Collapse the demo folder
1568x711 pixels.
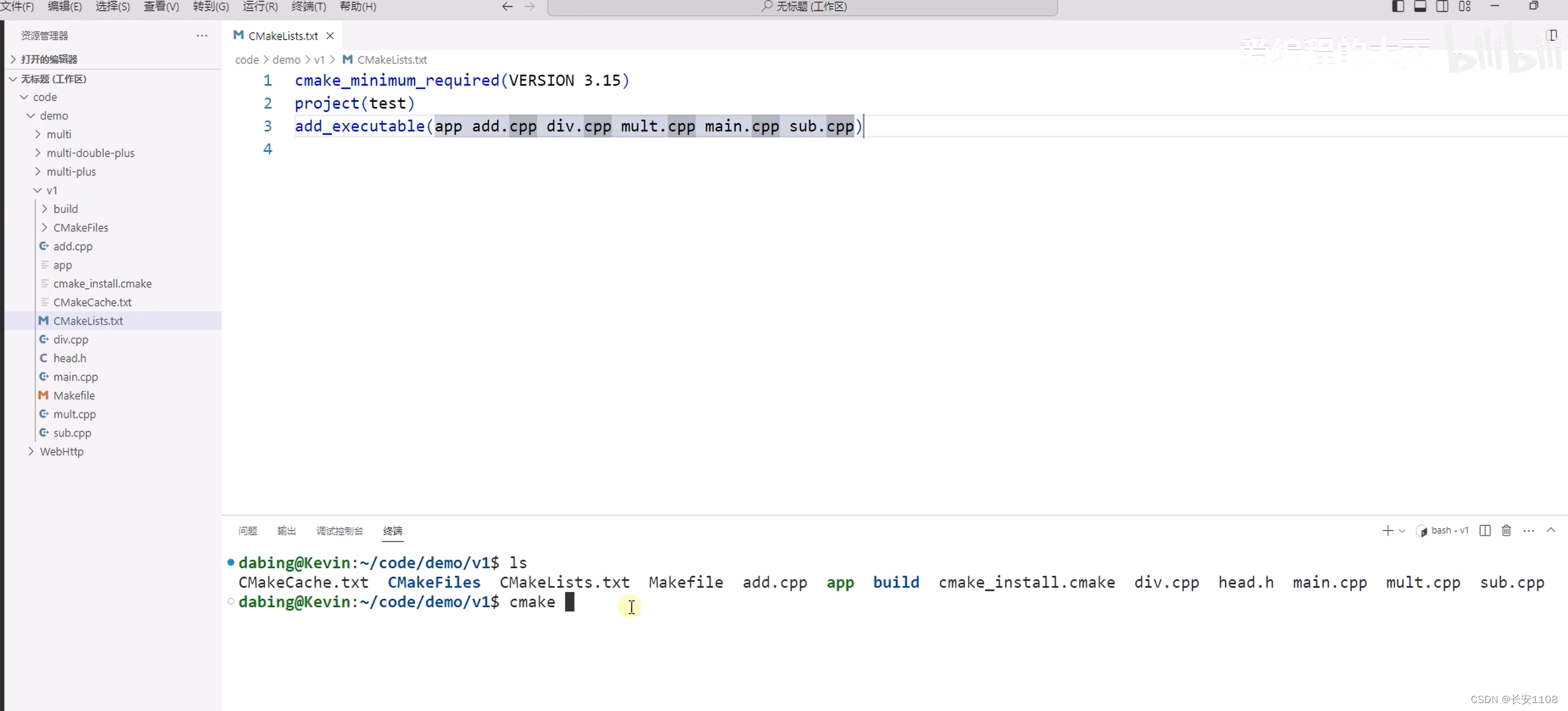click(x=54, y=116)
